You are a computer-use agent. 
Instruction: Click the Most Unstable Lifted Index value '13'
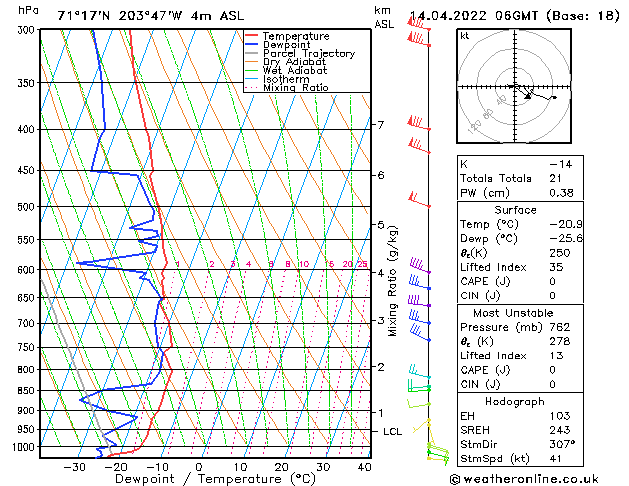coord(556,356)
